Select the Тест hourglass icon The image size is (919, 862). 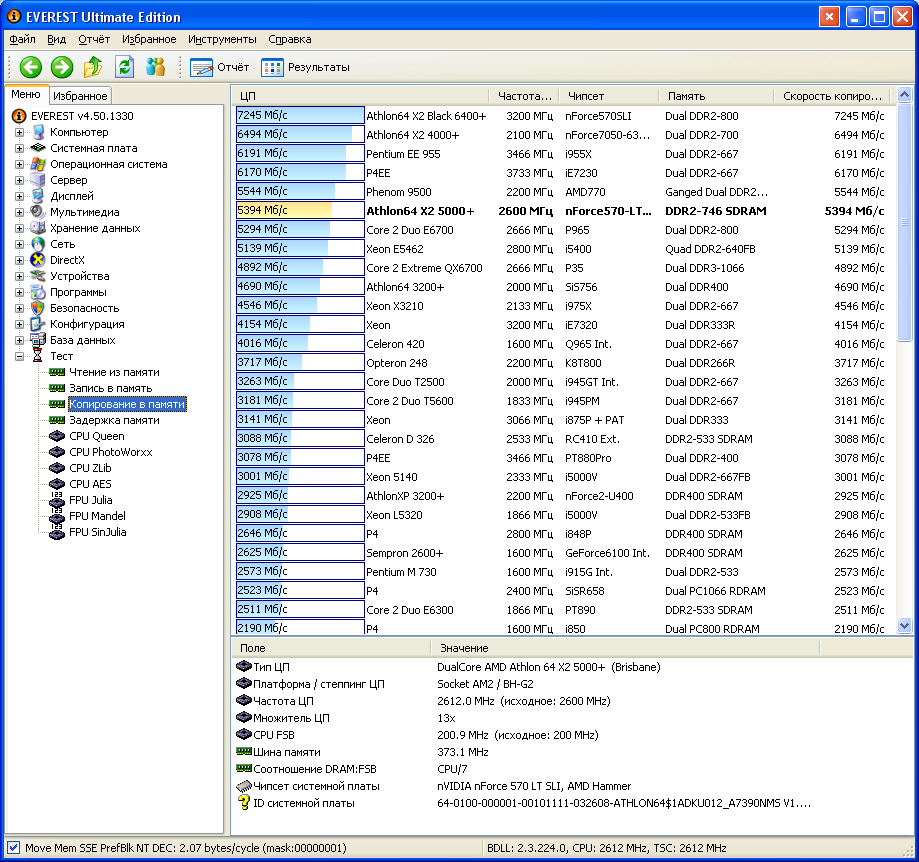(x=38, y=356)
